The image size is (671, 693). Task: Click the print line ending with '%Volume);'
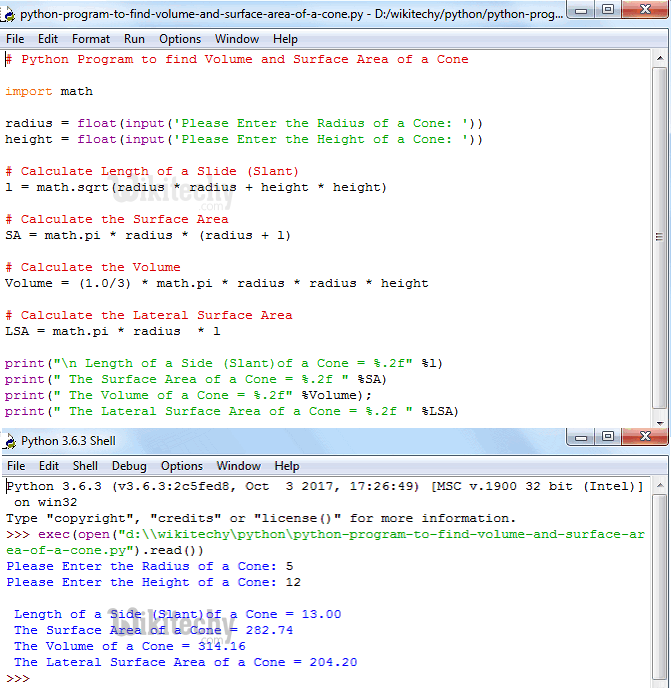(188, 395)
